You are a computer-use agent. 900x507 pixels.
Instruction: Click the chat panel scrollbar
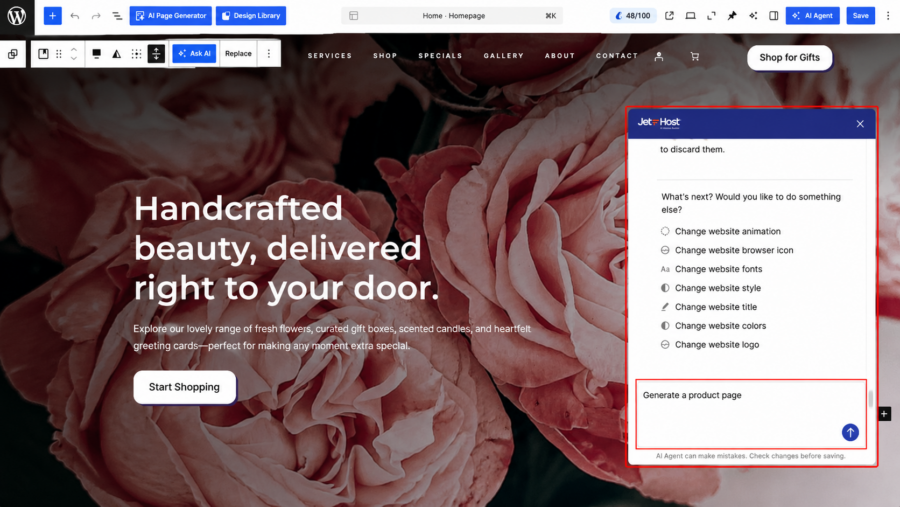(871, 398)
